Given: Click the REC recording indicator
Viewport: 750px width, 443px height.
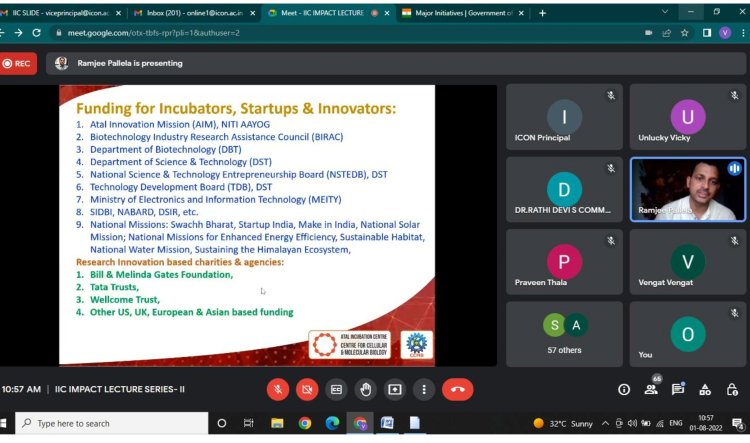Looking at the screenshot, I should click(18, 63).
